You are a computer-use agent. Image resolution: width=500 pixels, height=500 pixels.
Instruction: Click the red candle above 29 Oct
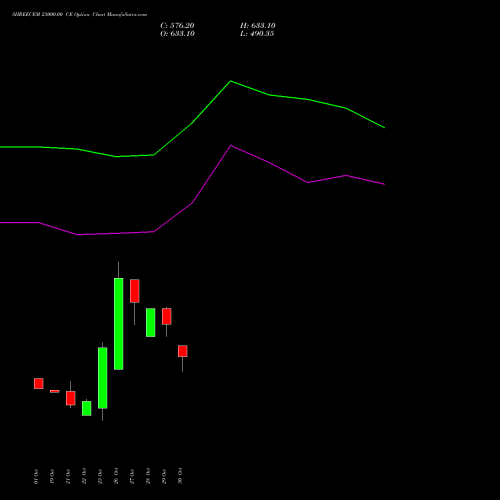tap(167, 316)
